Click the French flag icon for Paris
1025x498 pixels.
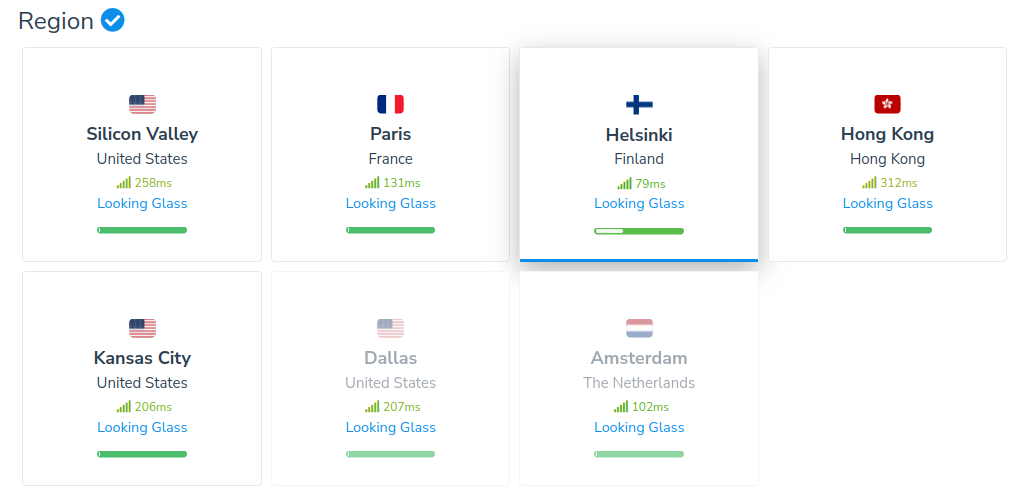click(390, 104)
